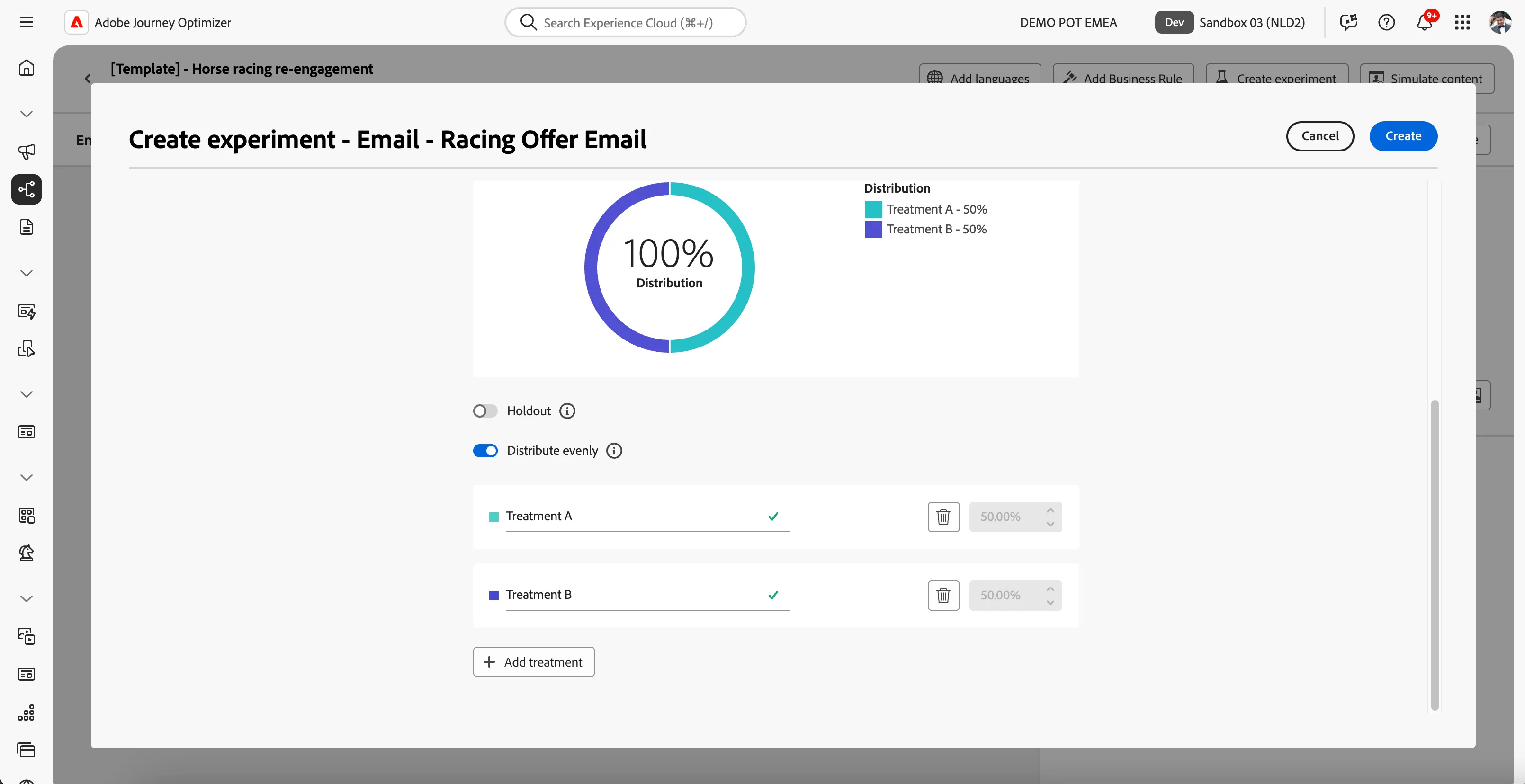The width and height of the screenshot is (1525, 784).
Task: Click the Adobe logo icon
Action: (76, 22)
